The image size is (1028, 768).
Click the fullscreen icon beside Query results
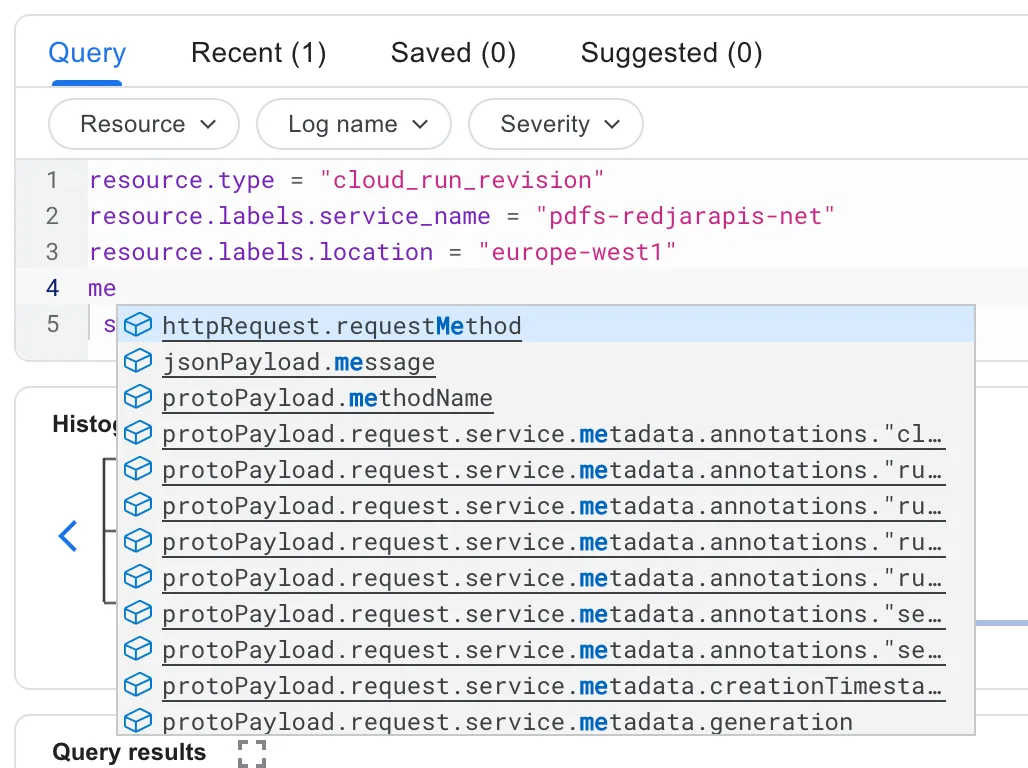pyautogui.click(x=252, y=753)
